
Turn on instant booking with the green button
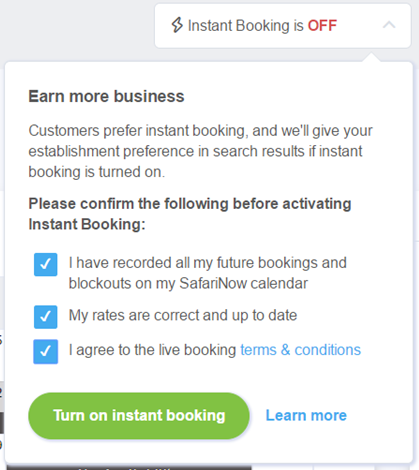tap(139, 416)
